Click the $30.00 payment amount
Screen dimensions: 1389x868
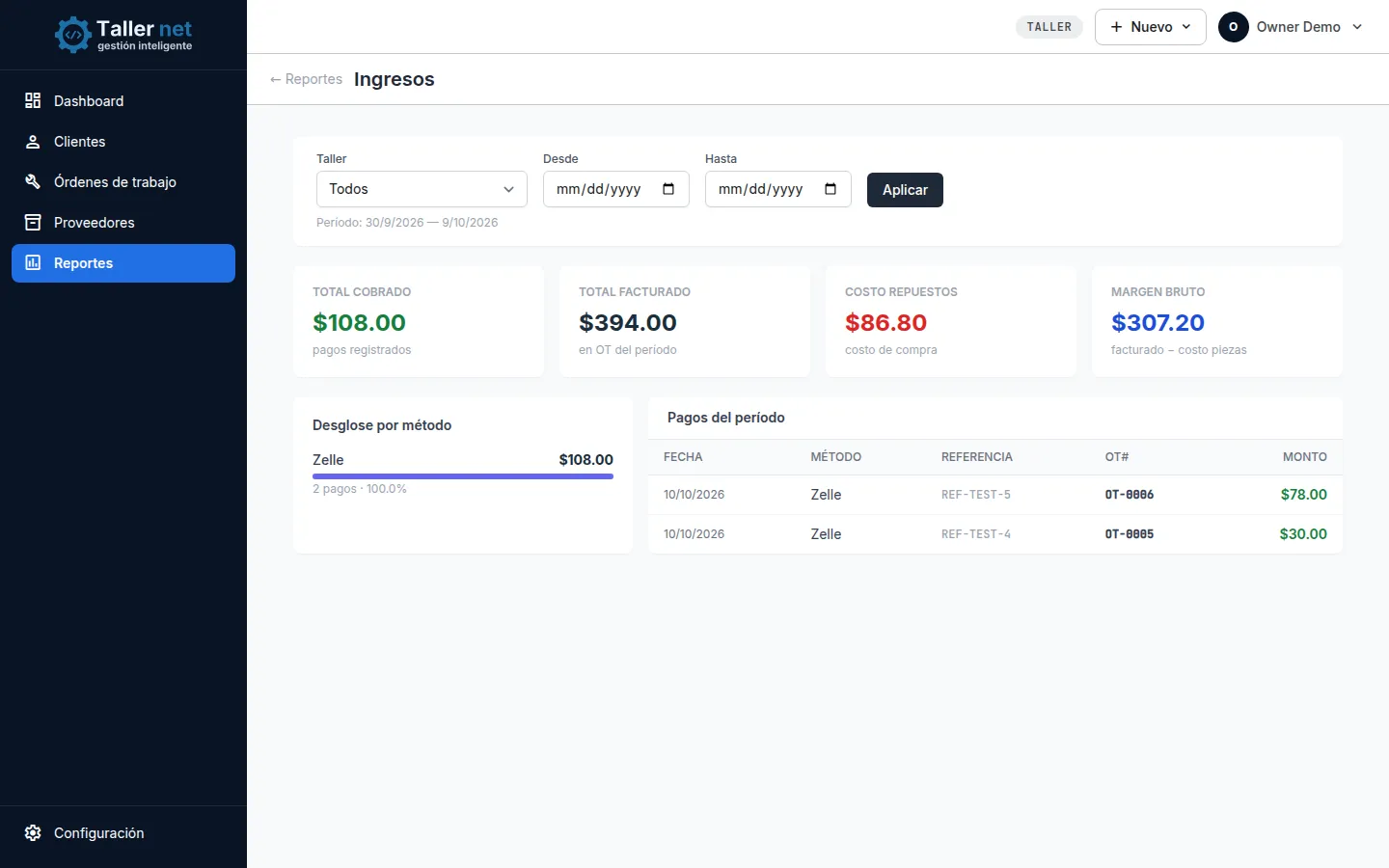[x=1303, y=534]
